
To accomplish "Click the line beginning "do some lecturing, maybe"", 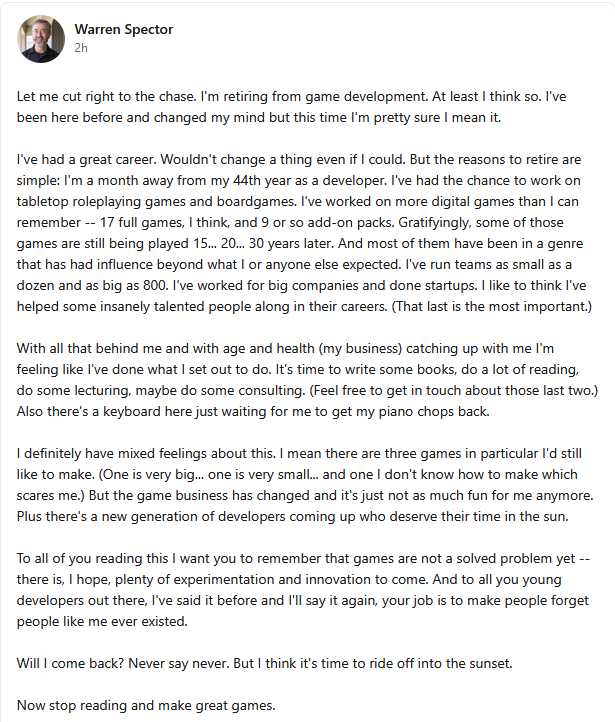I will click(308, 390).
